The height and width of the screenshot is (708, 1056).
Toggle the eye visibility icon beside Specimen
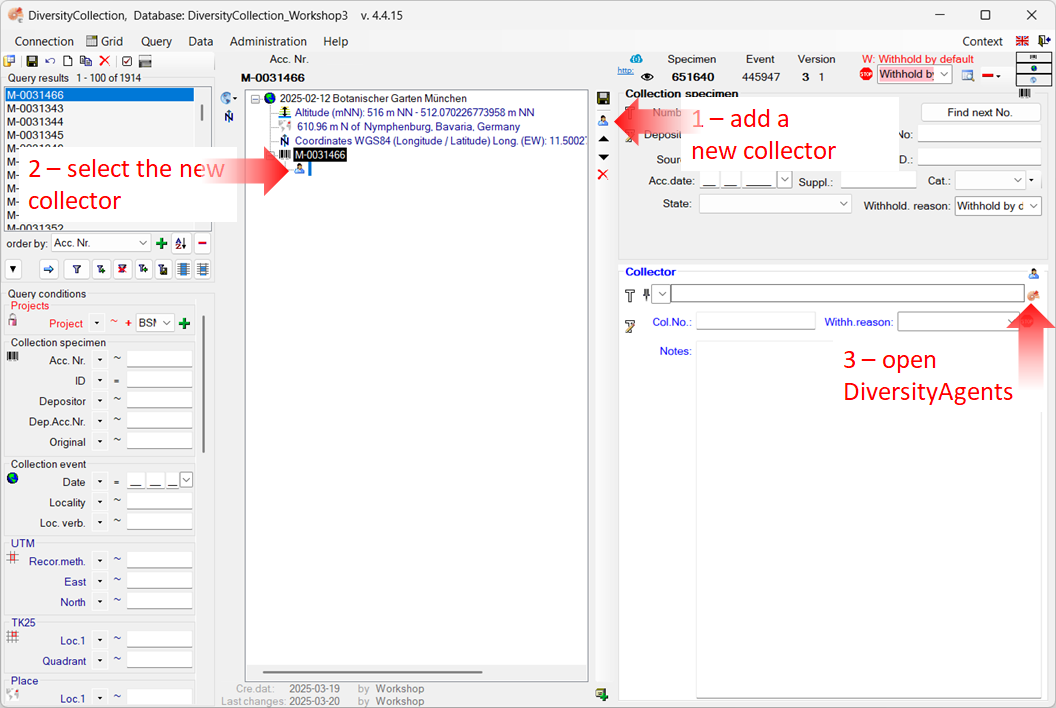pos(647,77)
